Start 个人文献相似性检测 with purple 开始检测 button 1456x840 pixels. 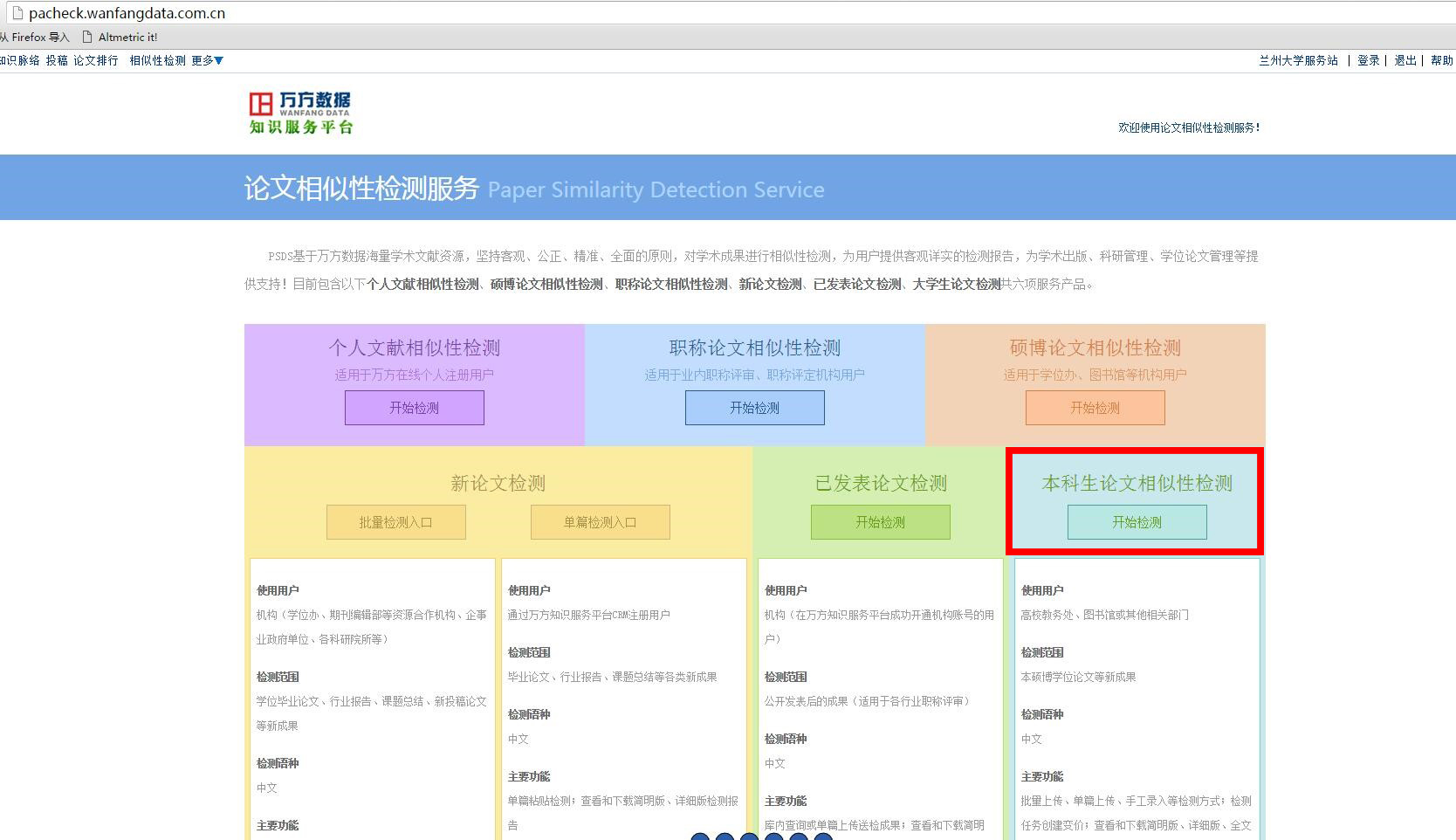click(x=414, y=408)
